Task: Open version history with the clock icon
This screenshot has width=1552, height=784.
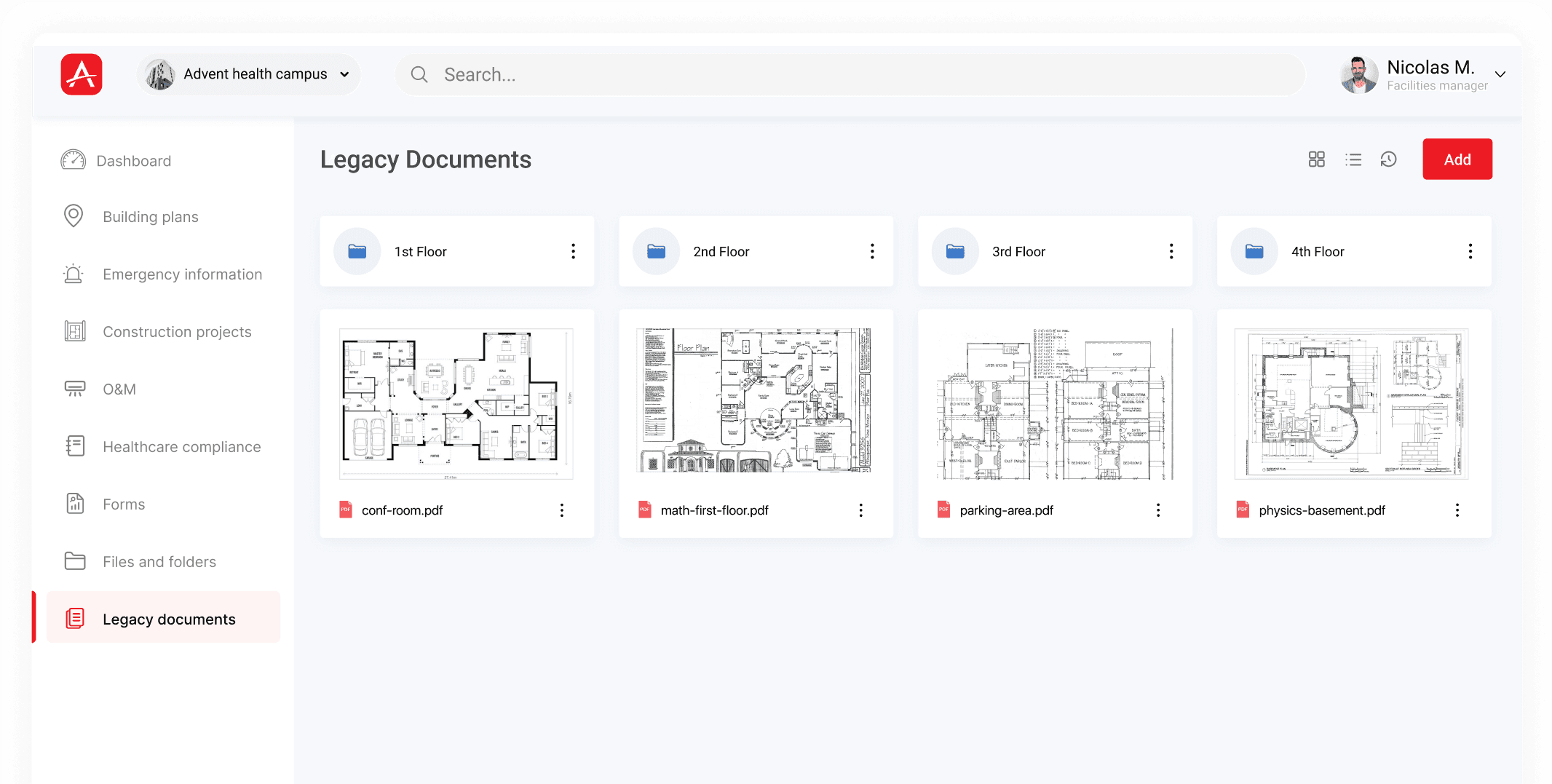Action: (x=1389, y=159)
